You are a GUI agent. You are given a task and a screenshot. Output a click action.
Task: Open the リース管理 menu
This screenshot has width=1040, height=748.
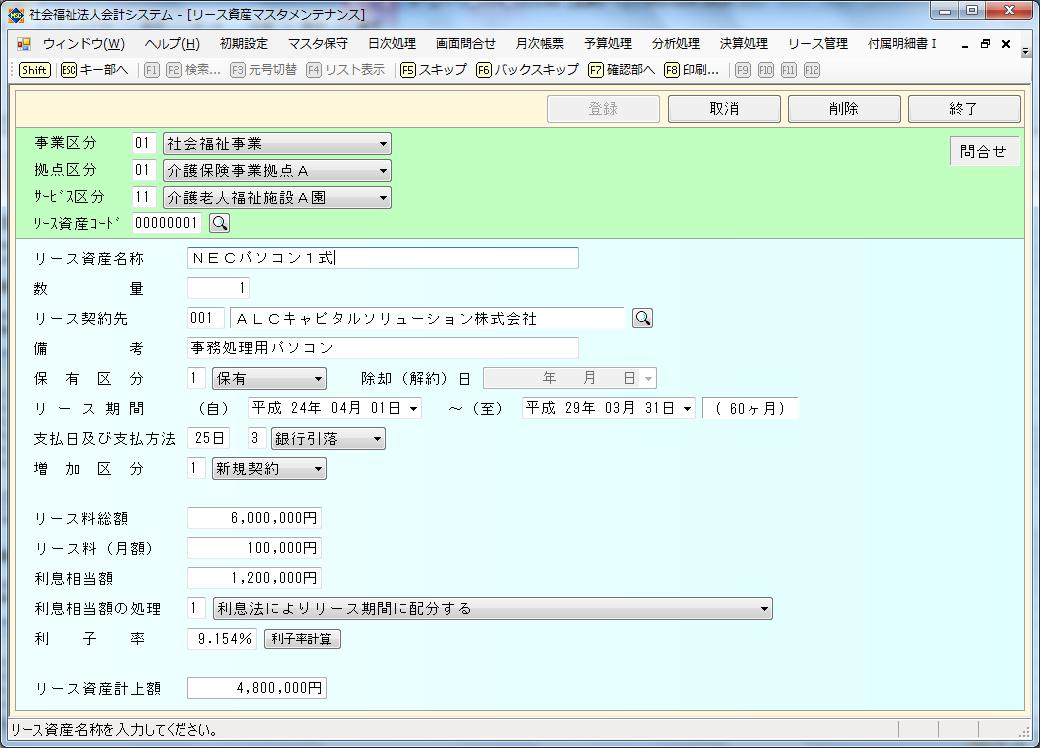[817, 44]
